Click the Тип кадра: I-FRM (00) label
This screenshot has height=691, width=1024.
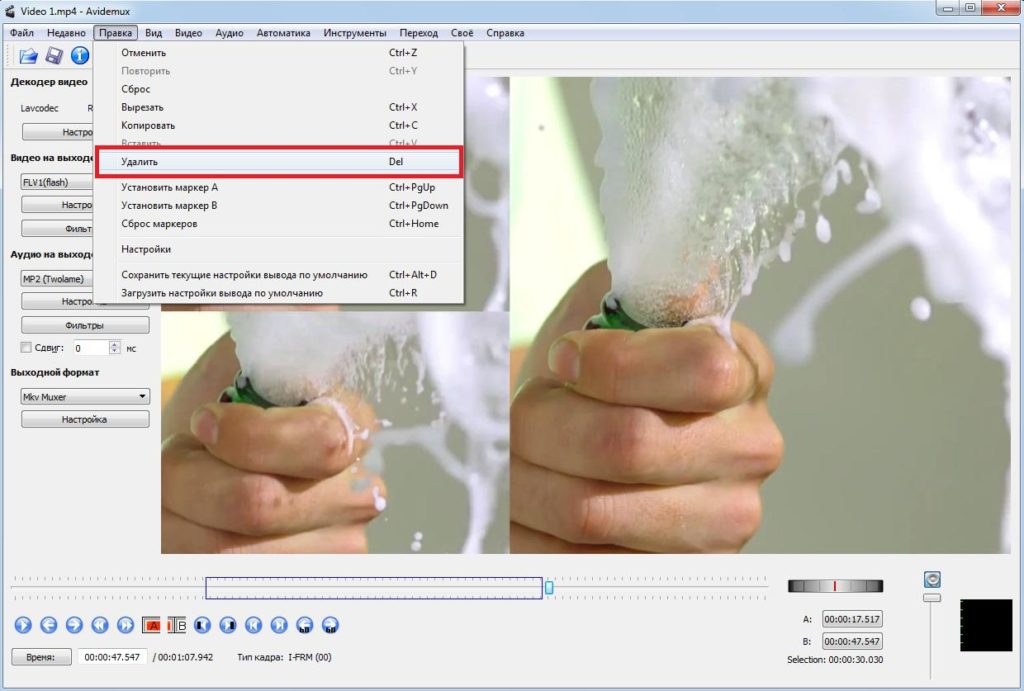click(285, 657)
